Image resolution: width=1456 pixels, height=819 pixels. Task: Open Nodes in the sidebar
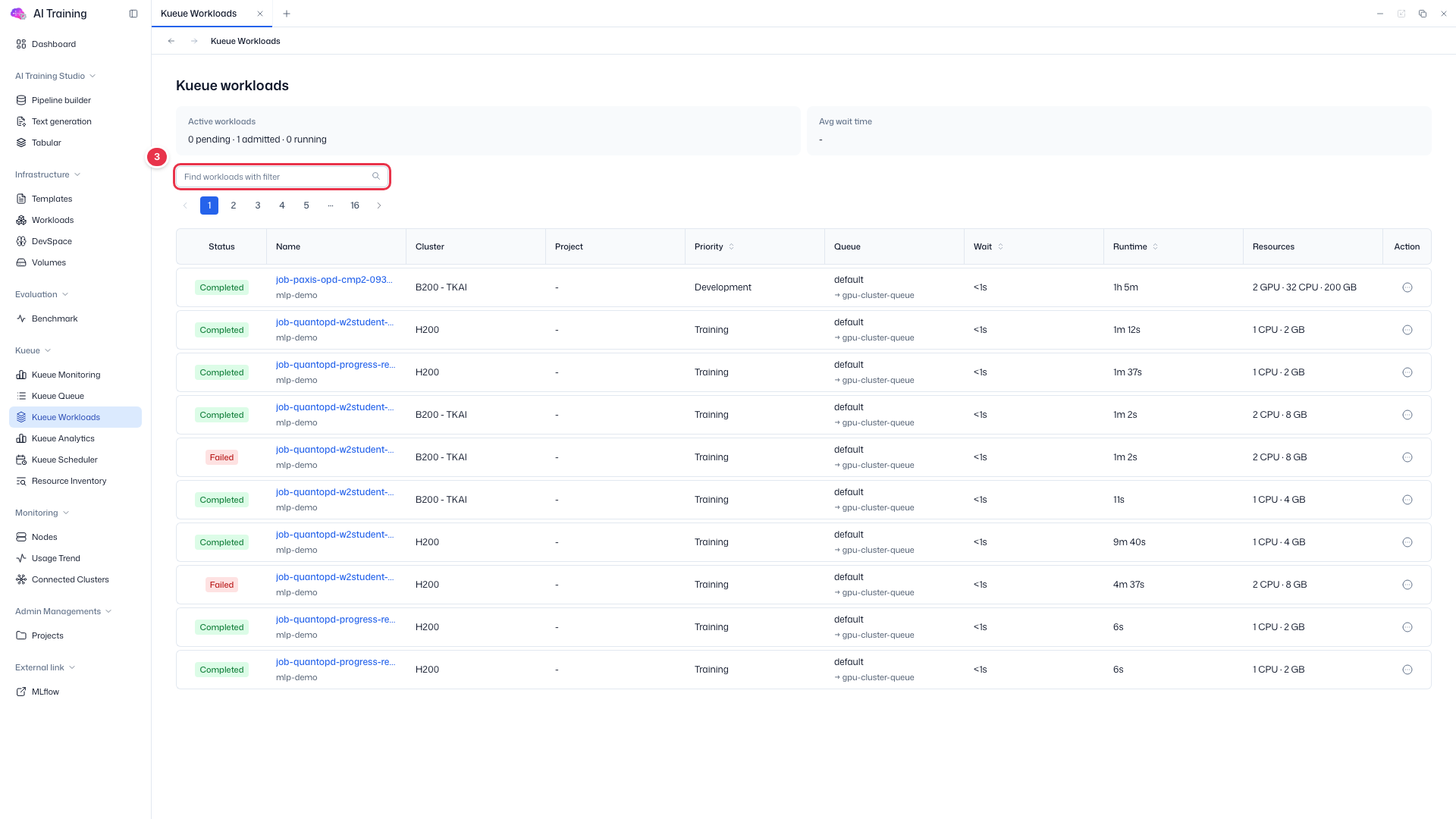click(x=75, y=537)
